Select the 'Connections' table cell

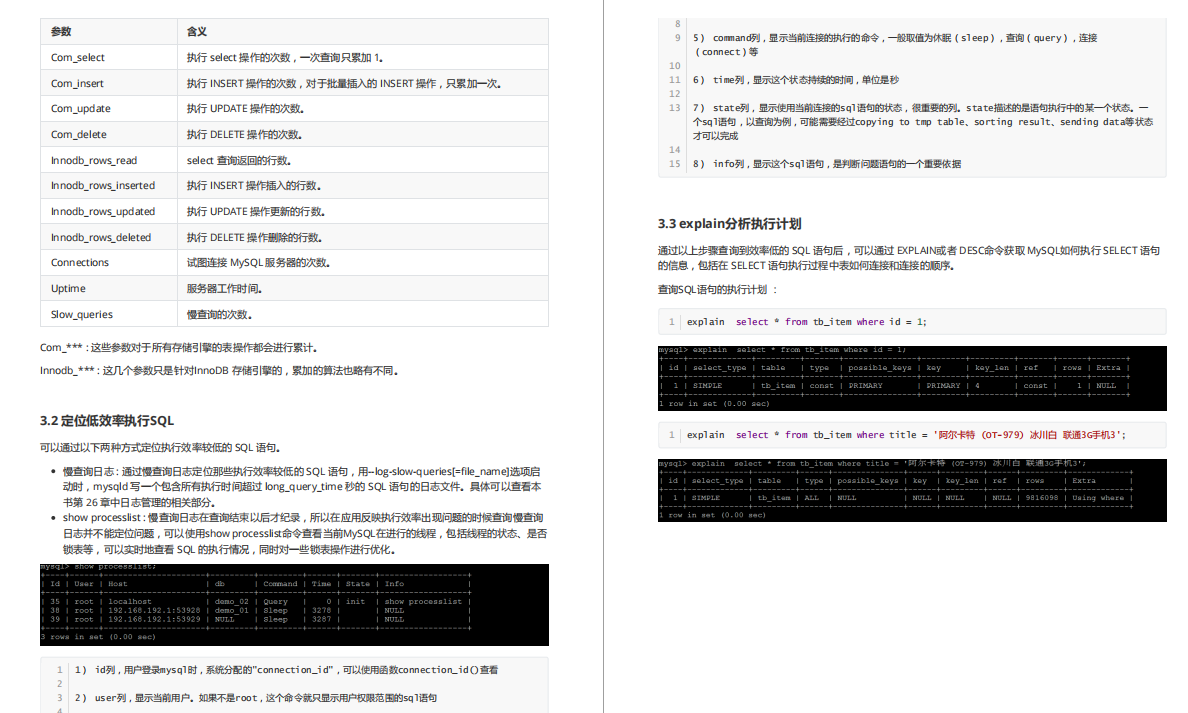tap(108, 262)
